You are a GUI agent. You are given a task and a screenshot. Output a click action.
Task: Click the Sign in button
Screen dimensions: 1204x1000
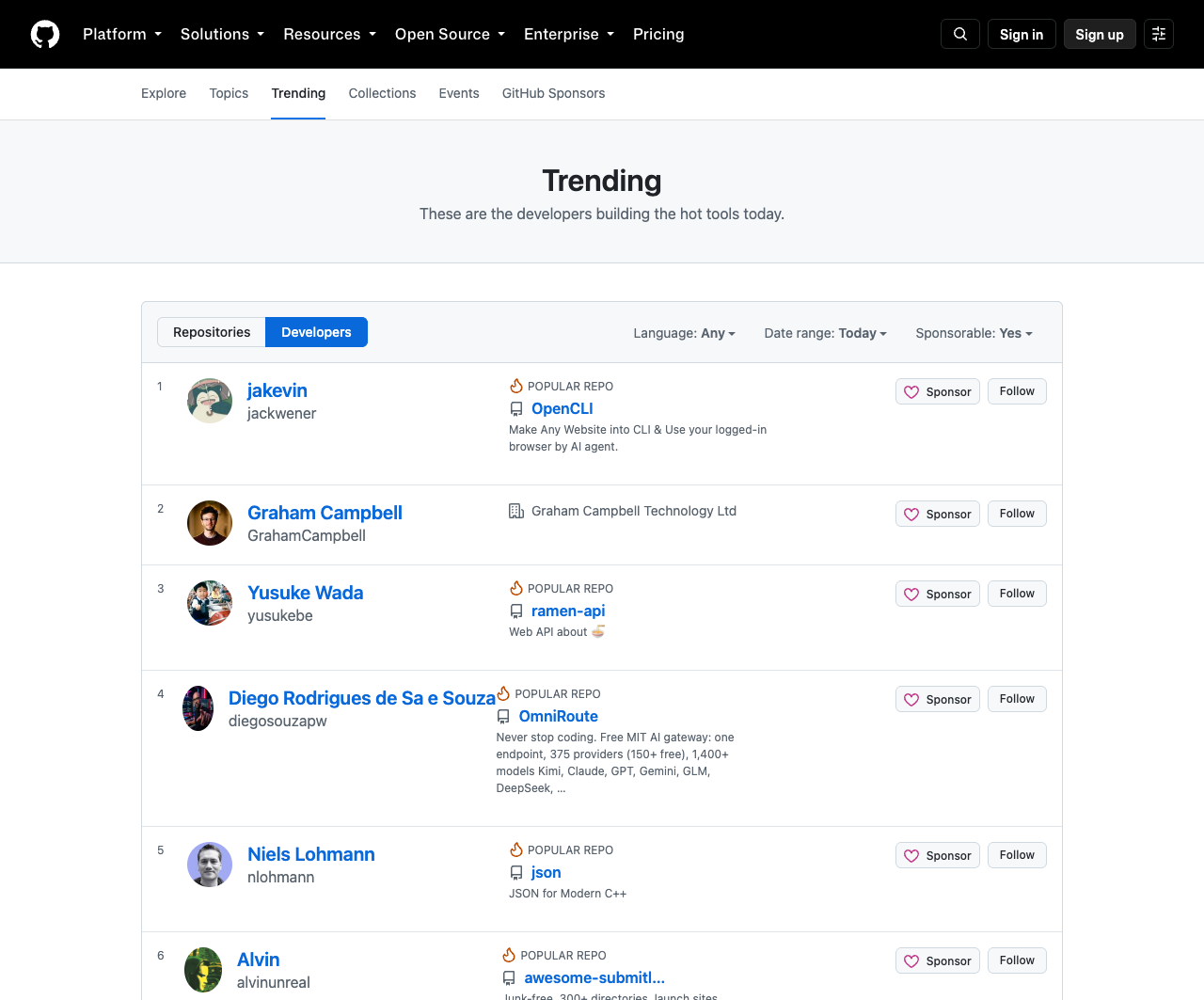[1022, 34]
